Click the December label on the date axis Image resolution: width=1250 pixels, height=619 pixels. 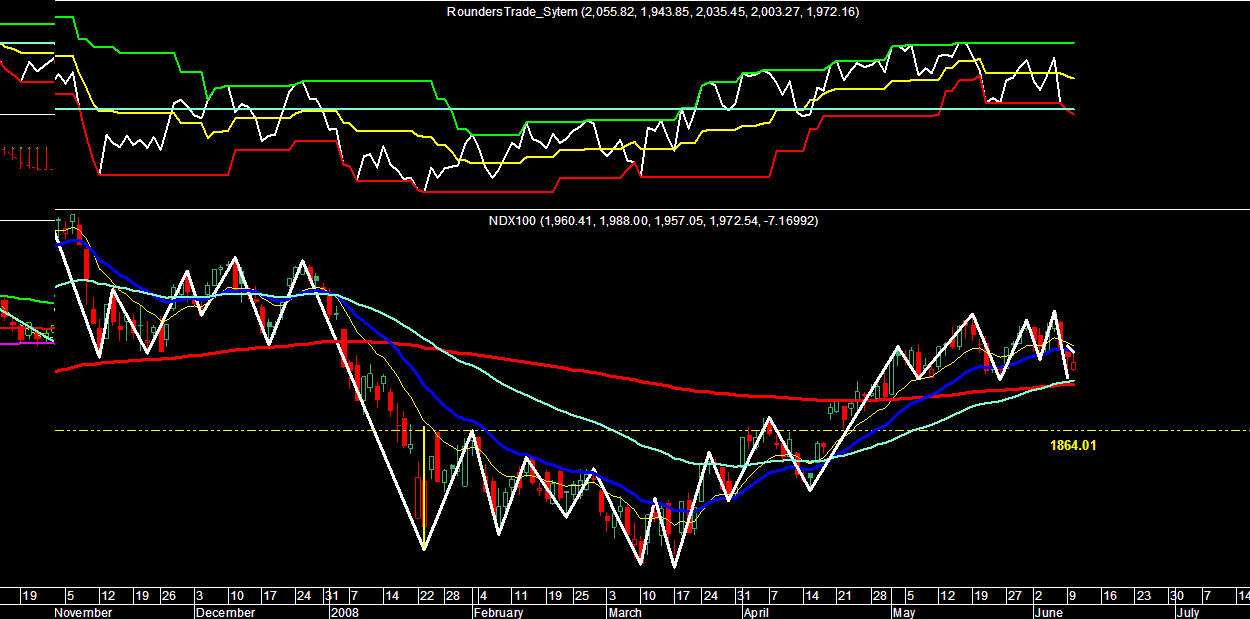coord(227,612)
